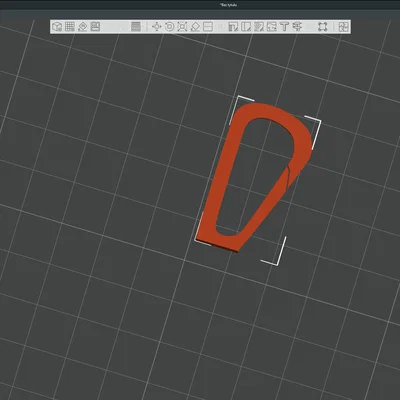This screenshot has height=400, width=400.
Task: Click the Arrange all objects icon
Action: [x=95, y=27]
